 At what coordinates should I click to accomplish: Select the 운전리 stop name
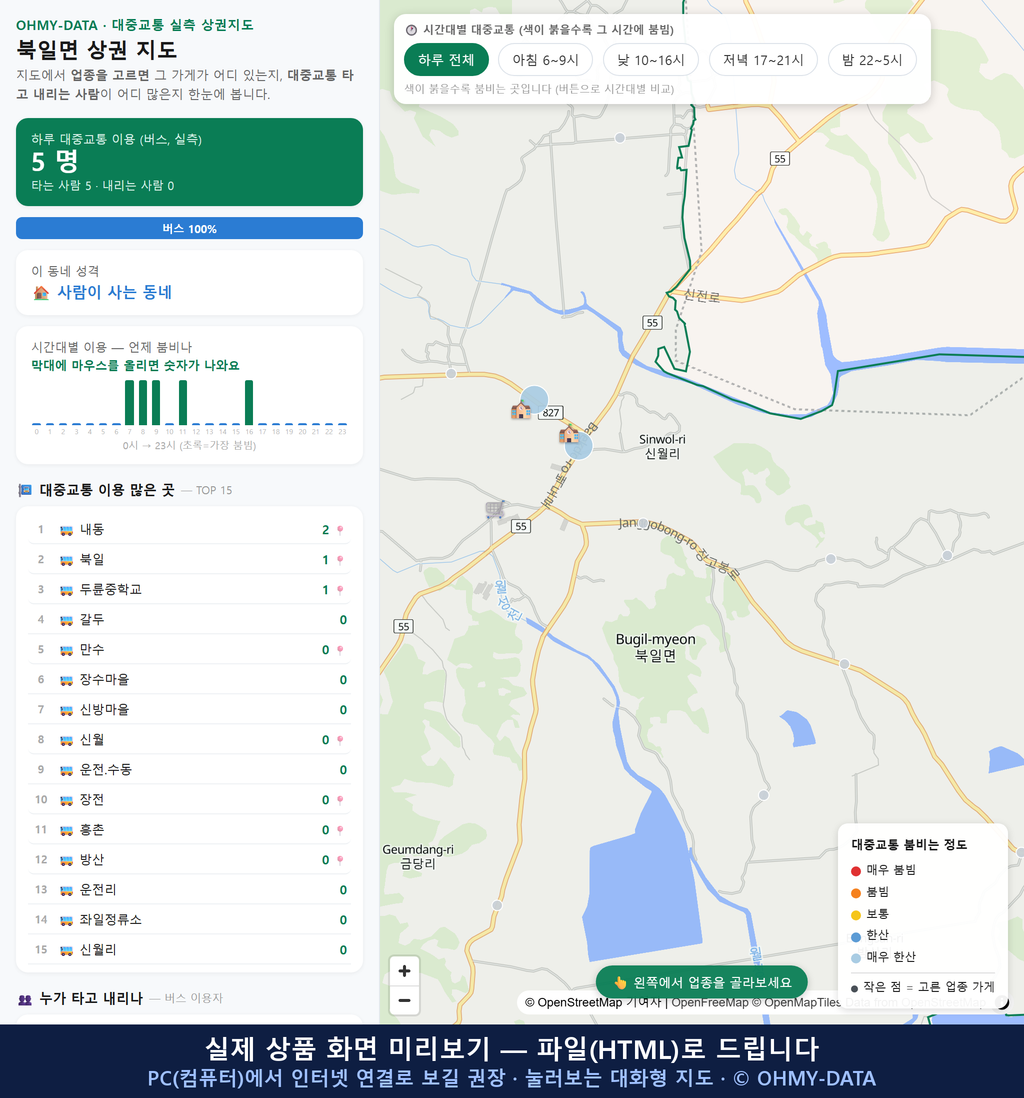point(98,890)
